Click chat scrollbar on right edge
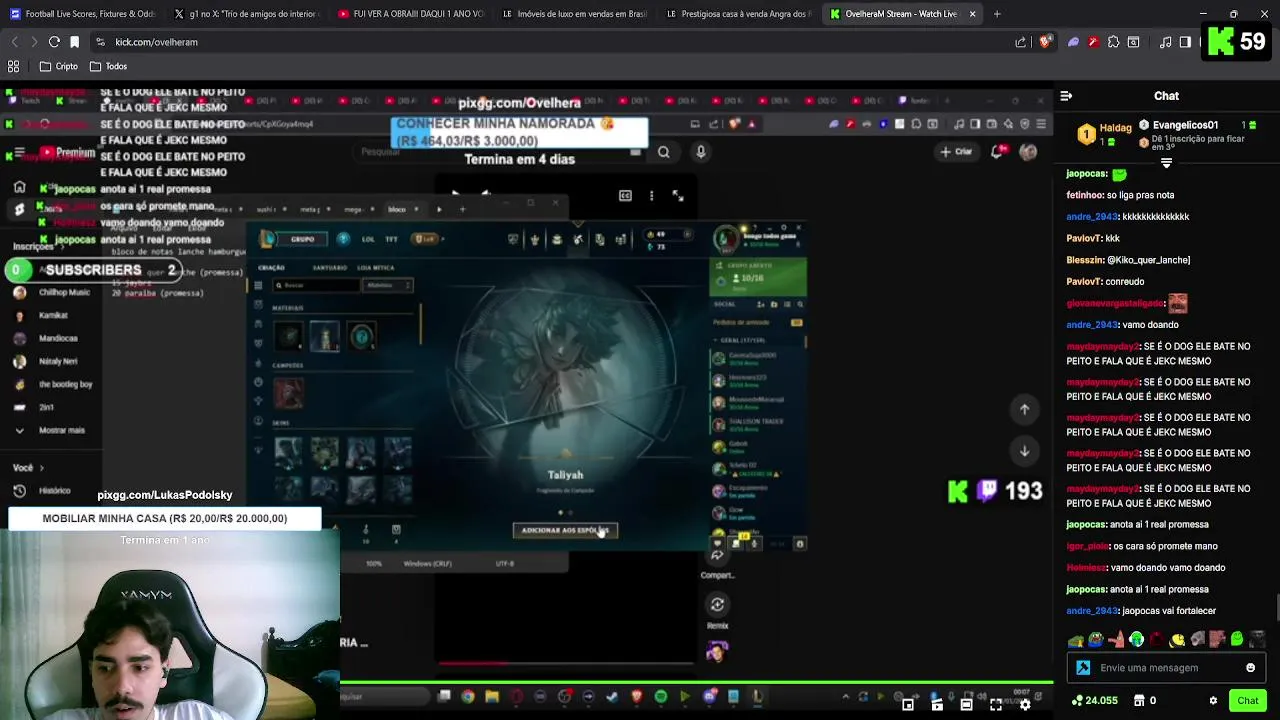Viewport: 1280px width, 720px height. [1277, 608]
